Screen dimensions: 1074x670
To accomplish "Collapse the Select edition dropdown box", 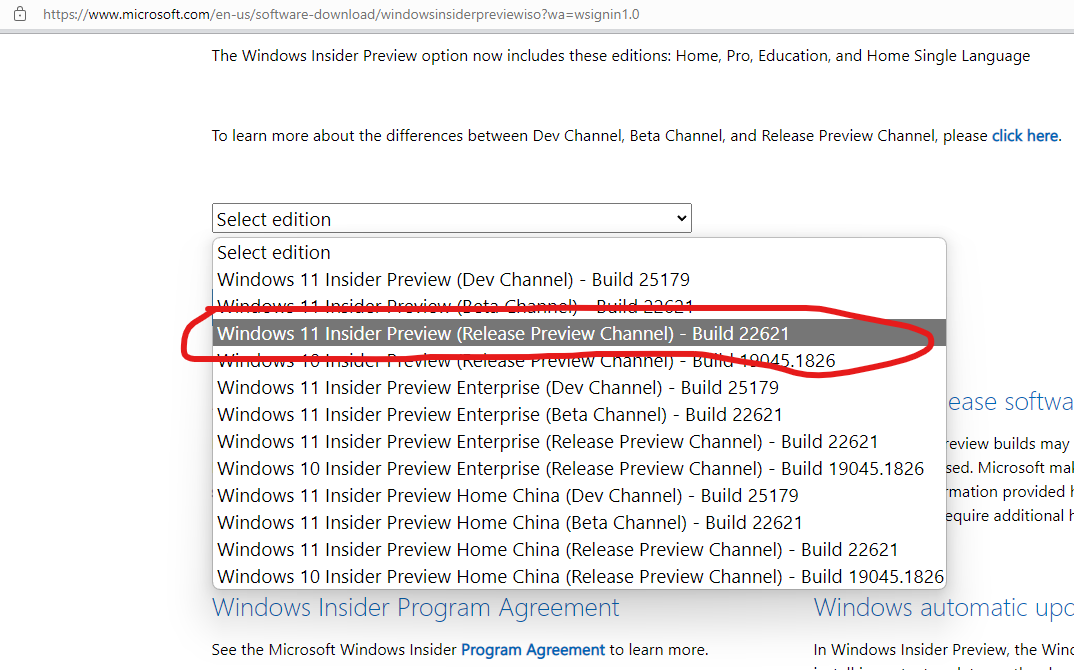I will 452,219.
